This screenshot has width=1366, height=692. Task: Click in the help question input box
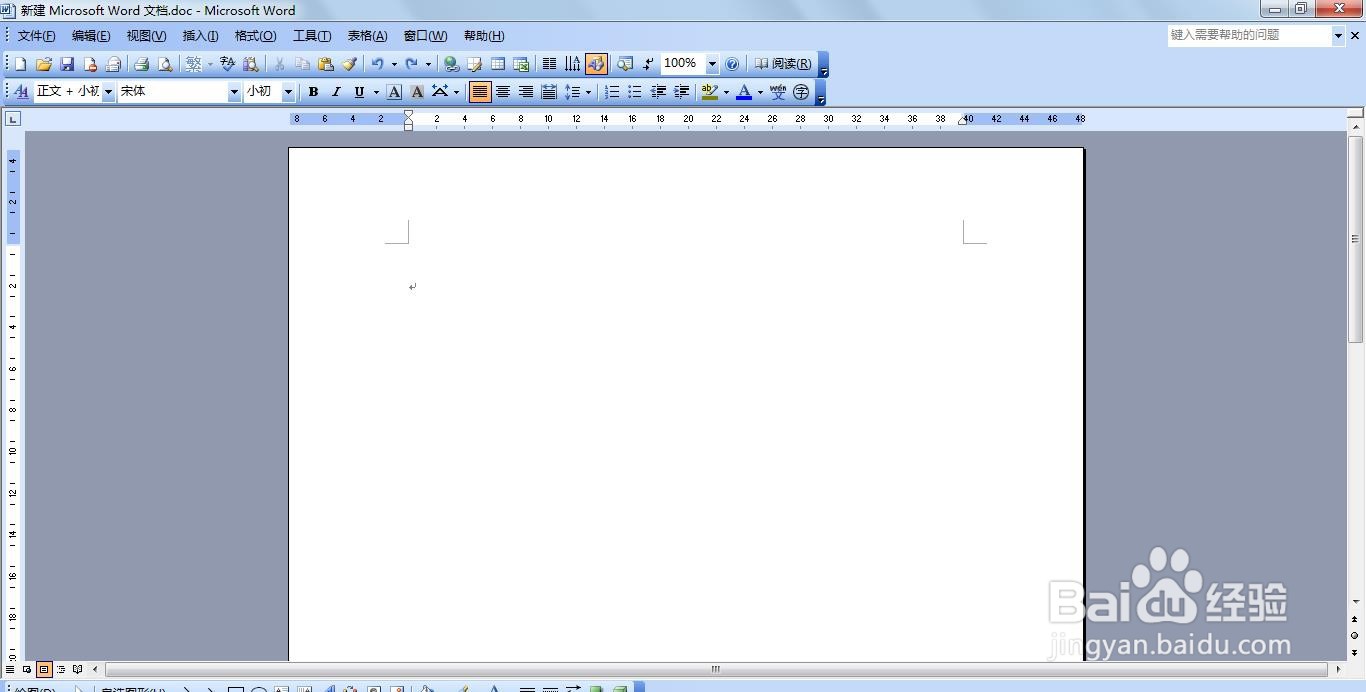pyautogui.click(x=1250, y=35)
